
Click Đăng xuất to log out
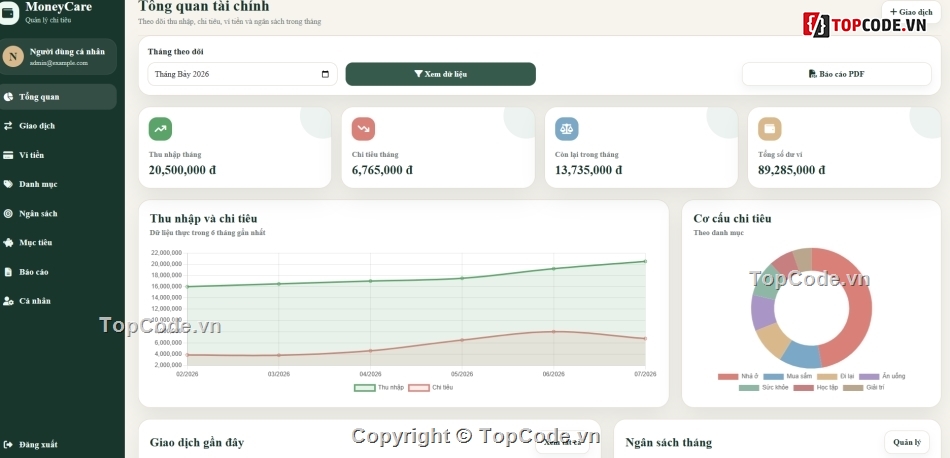(x=58, y=445)
